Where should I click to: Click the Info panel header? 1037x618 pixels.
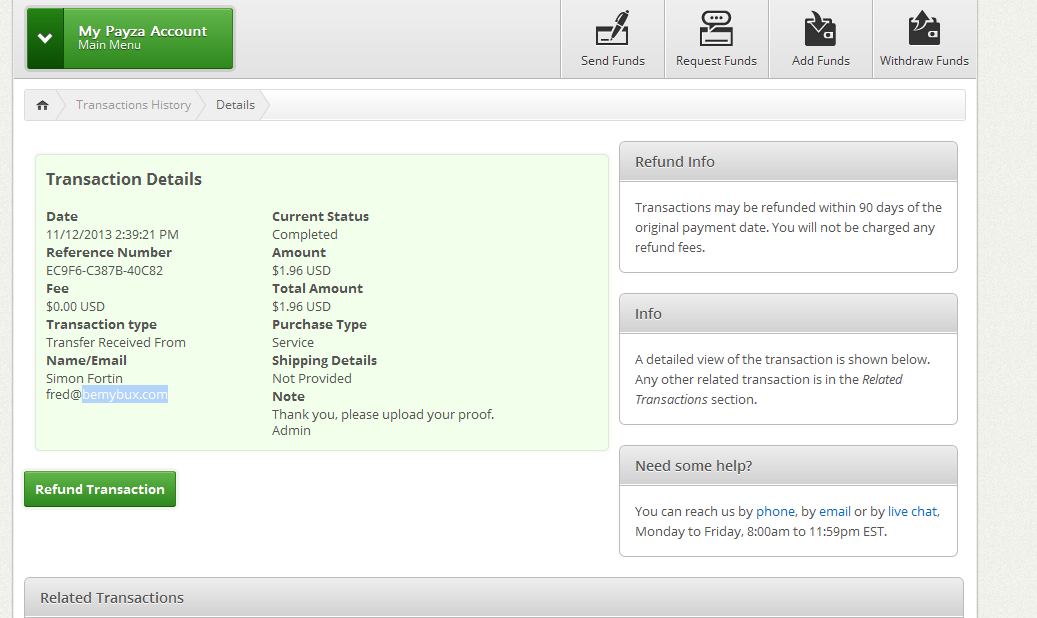pyautogui.click(x=788, y=314)
